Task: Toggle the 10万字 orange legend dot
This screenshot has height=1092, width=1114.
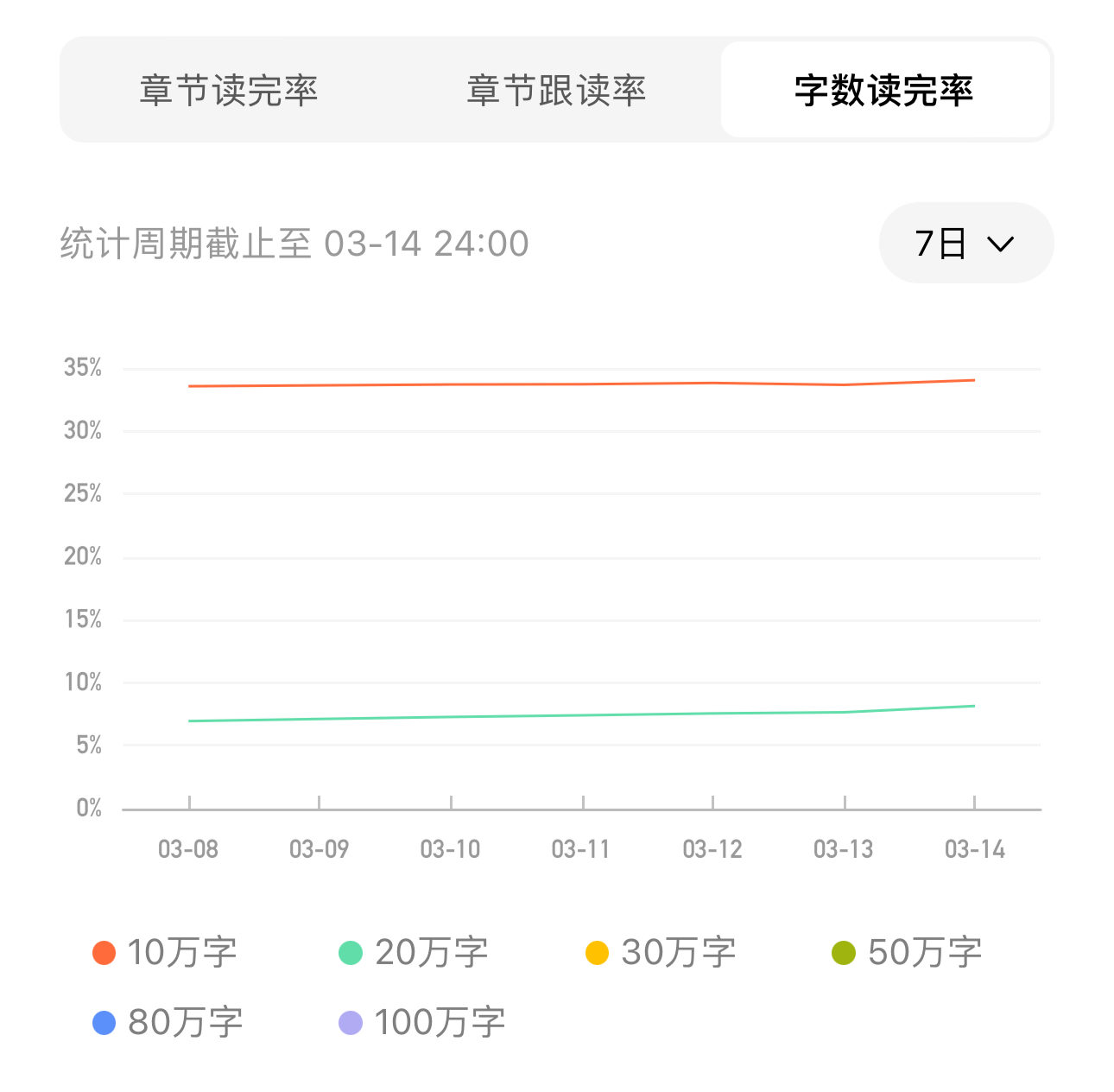Action: [104, 953]
